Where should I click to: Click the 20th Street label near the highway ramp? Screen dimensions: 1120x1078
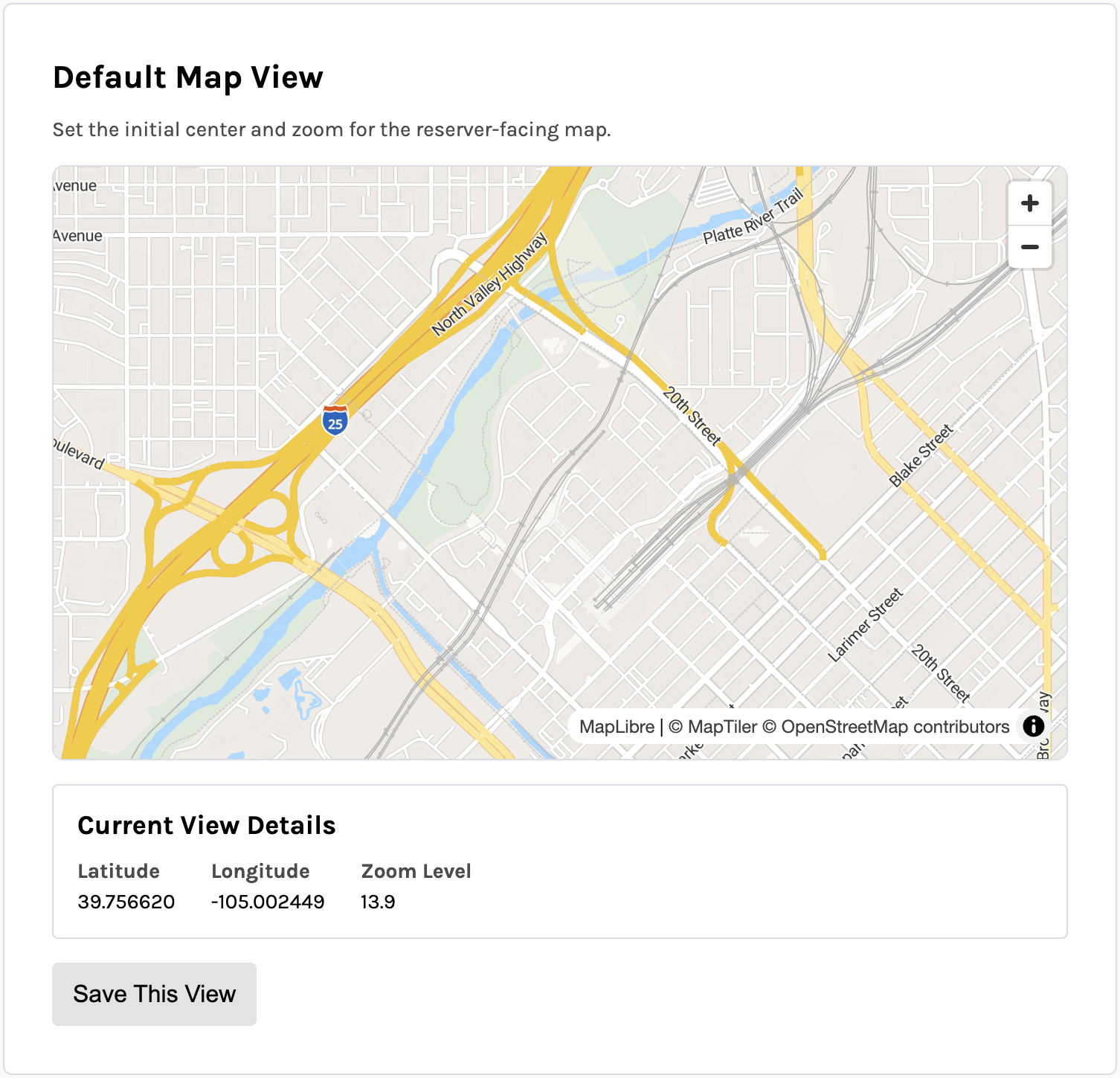pyautogui.click(x=692, y=416)
